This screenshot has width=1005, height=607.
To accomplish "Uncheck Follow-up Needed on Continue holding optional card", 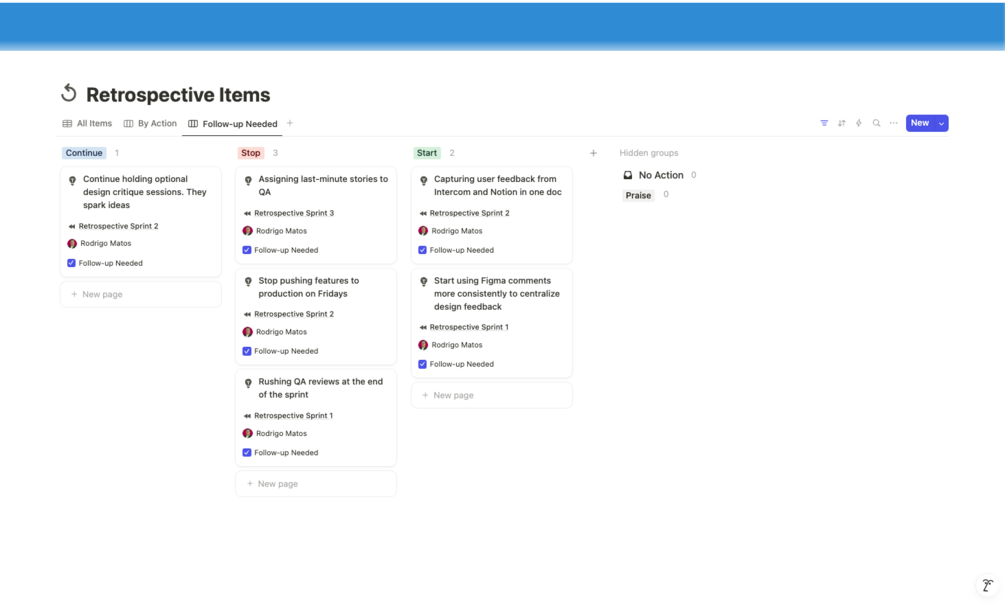I will click(71, 263).
